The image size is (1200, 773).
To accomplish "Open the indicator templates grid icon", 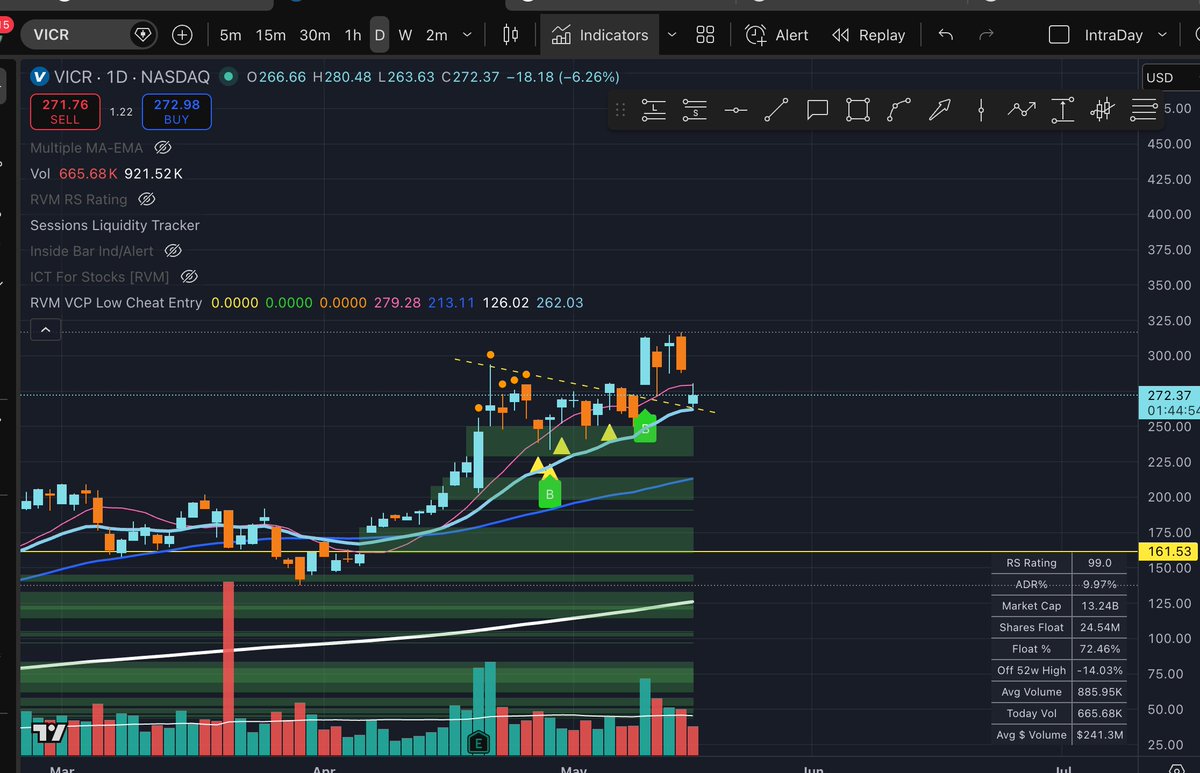I will pos(705,35).
